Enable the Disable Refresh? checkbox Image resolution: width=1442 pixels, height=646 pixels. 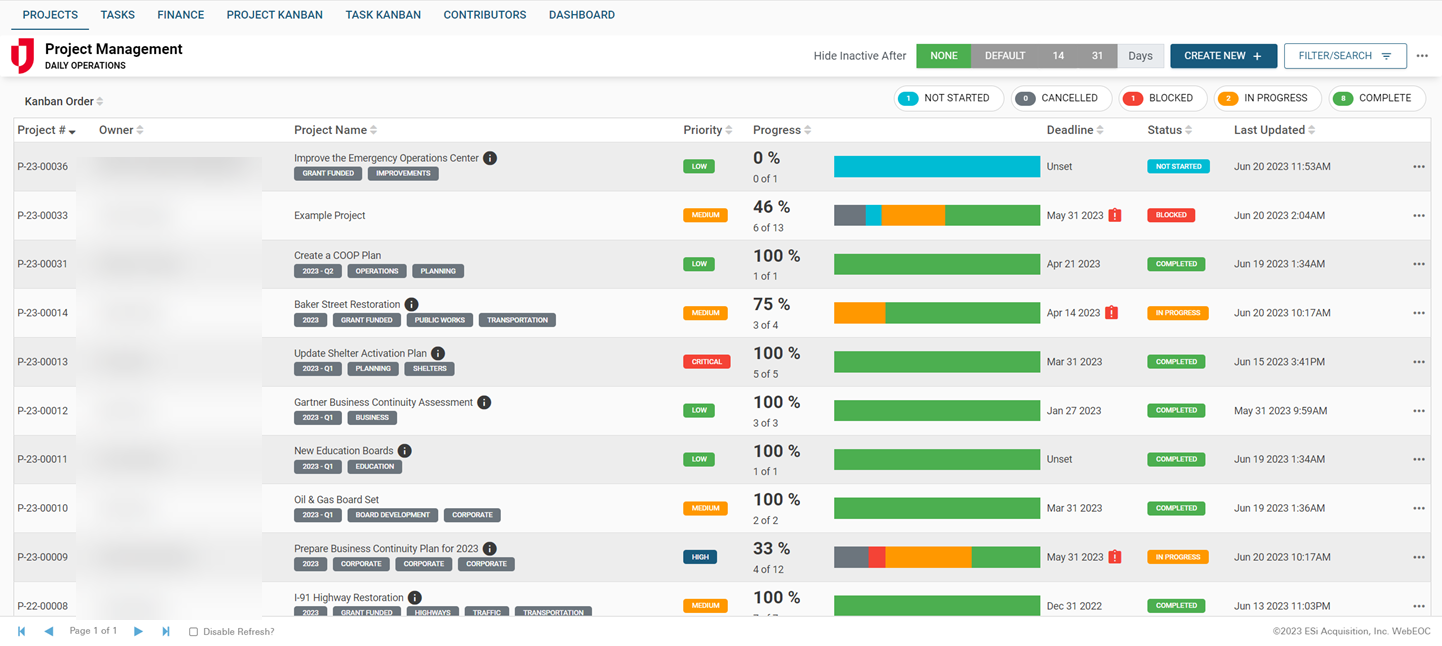click(193, 631)
